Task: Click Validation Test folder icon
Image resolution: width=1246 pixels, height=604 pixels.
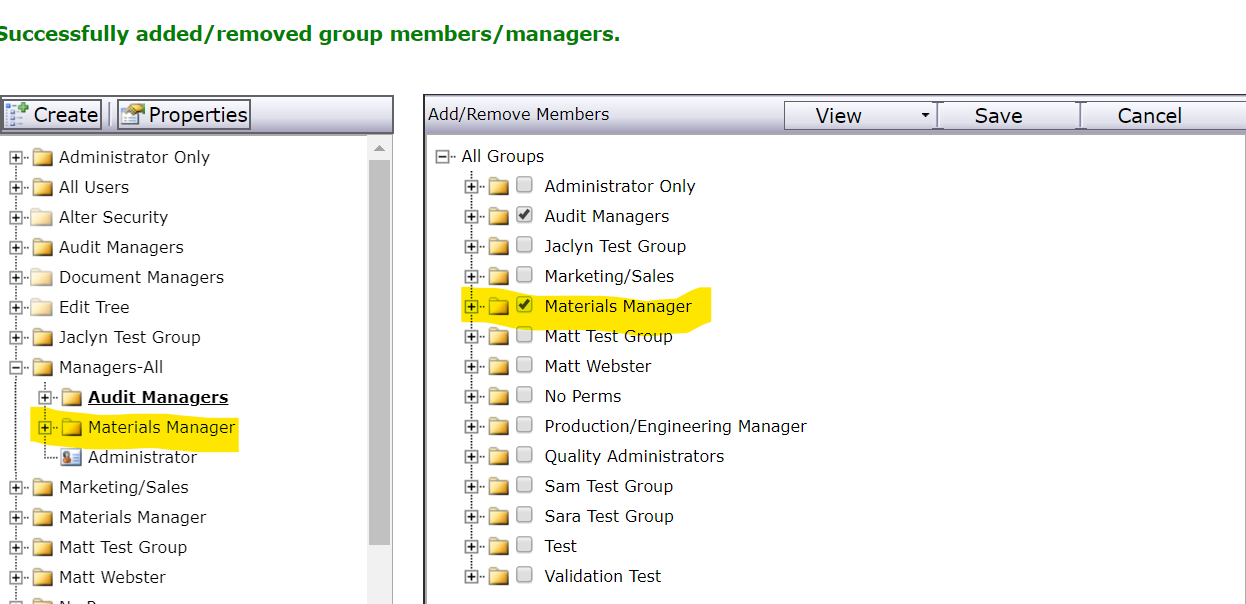Action: (x=499, y=576)
